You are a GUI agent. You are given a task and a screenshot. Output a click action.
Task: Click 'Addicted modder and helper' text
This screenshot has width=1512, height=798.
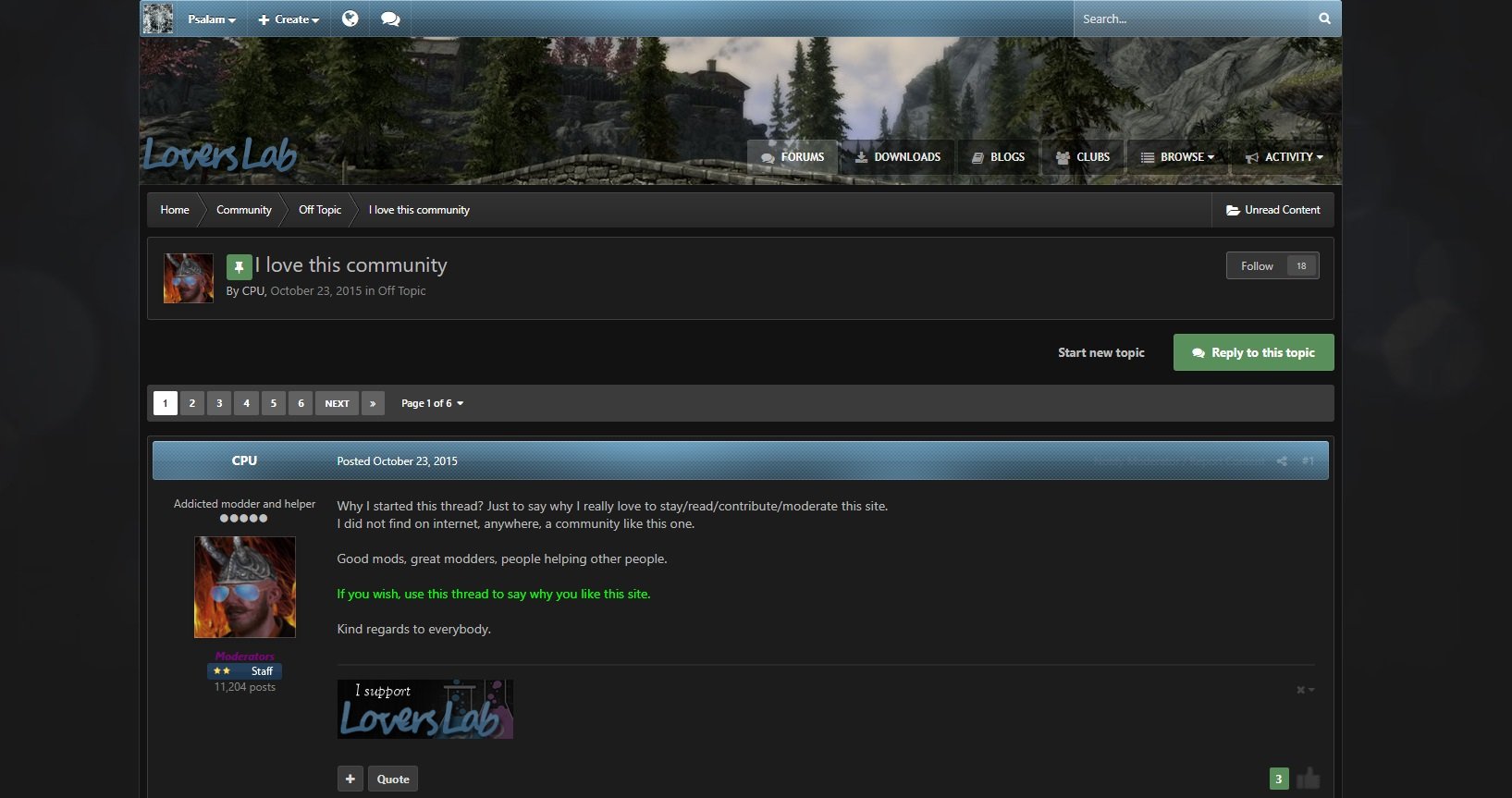coord(244,504)
